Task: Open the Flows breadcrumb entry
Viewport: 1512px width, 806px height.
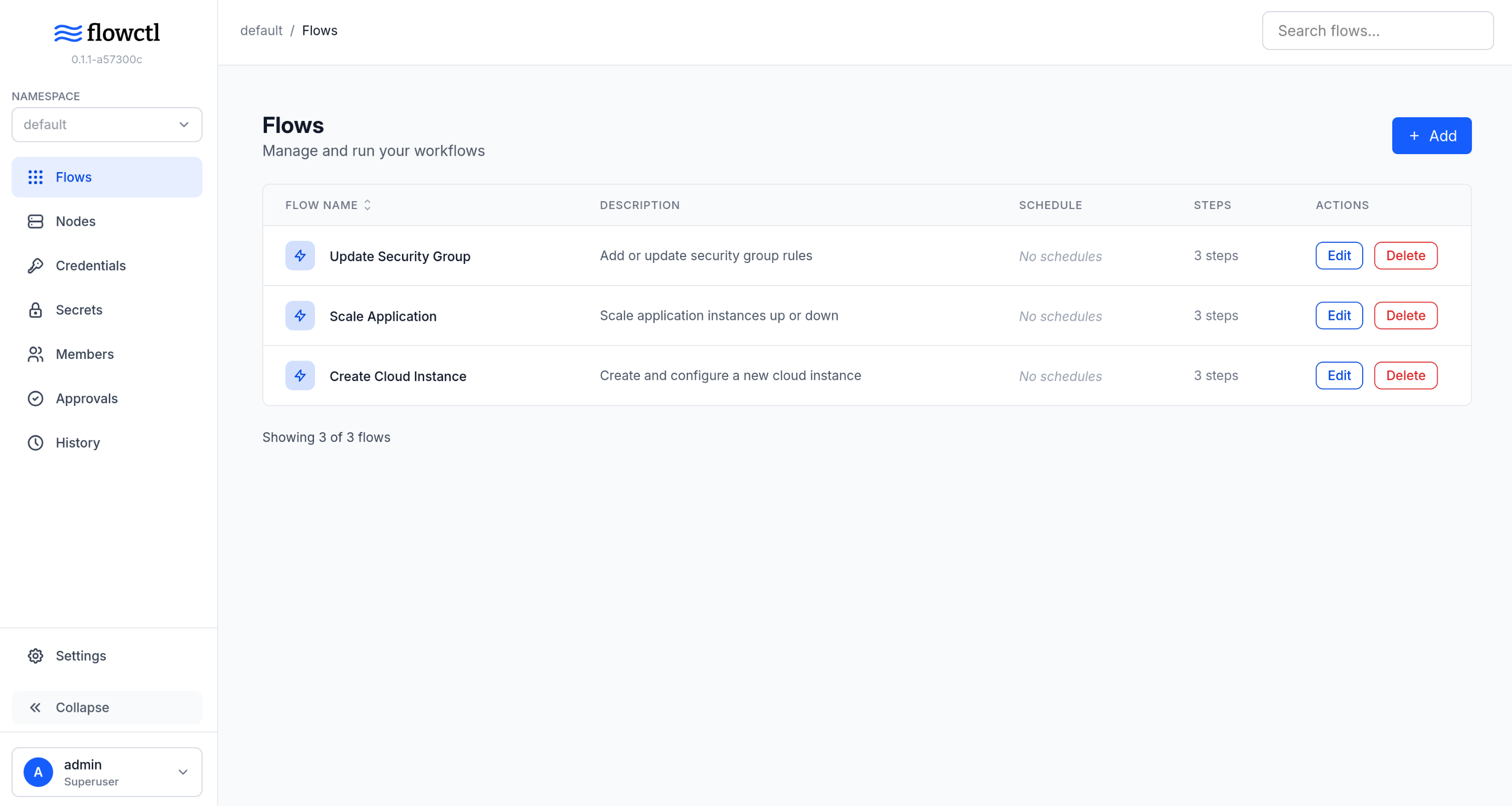Action: click(320, 30)
